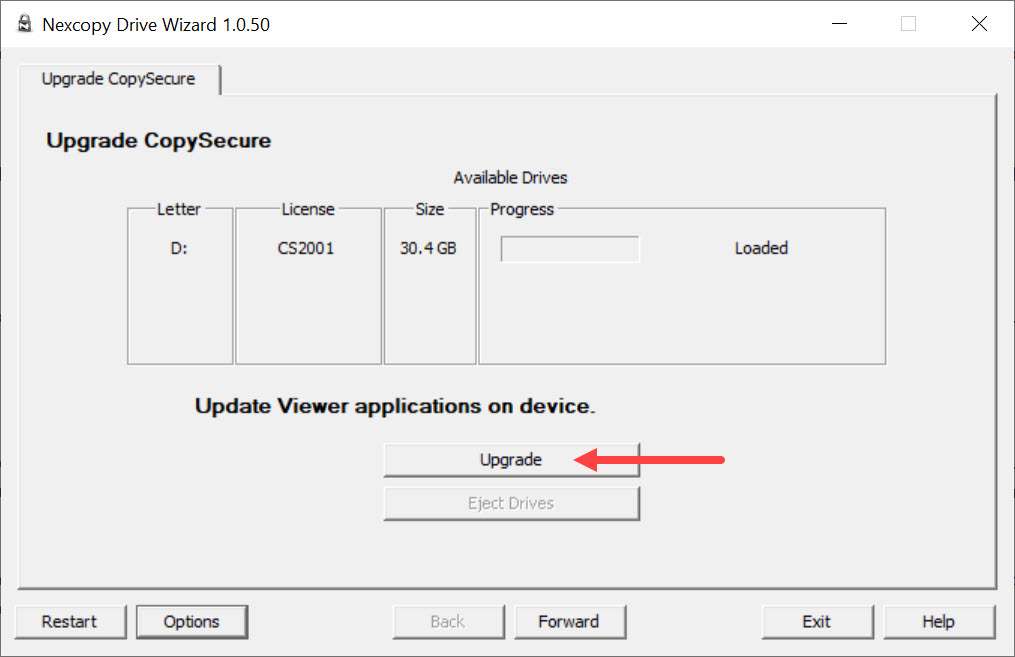Click the window title bar text
1015x657 pixels.
tap(156, 24)
